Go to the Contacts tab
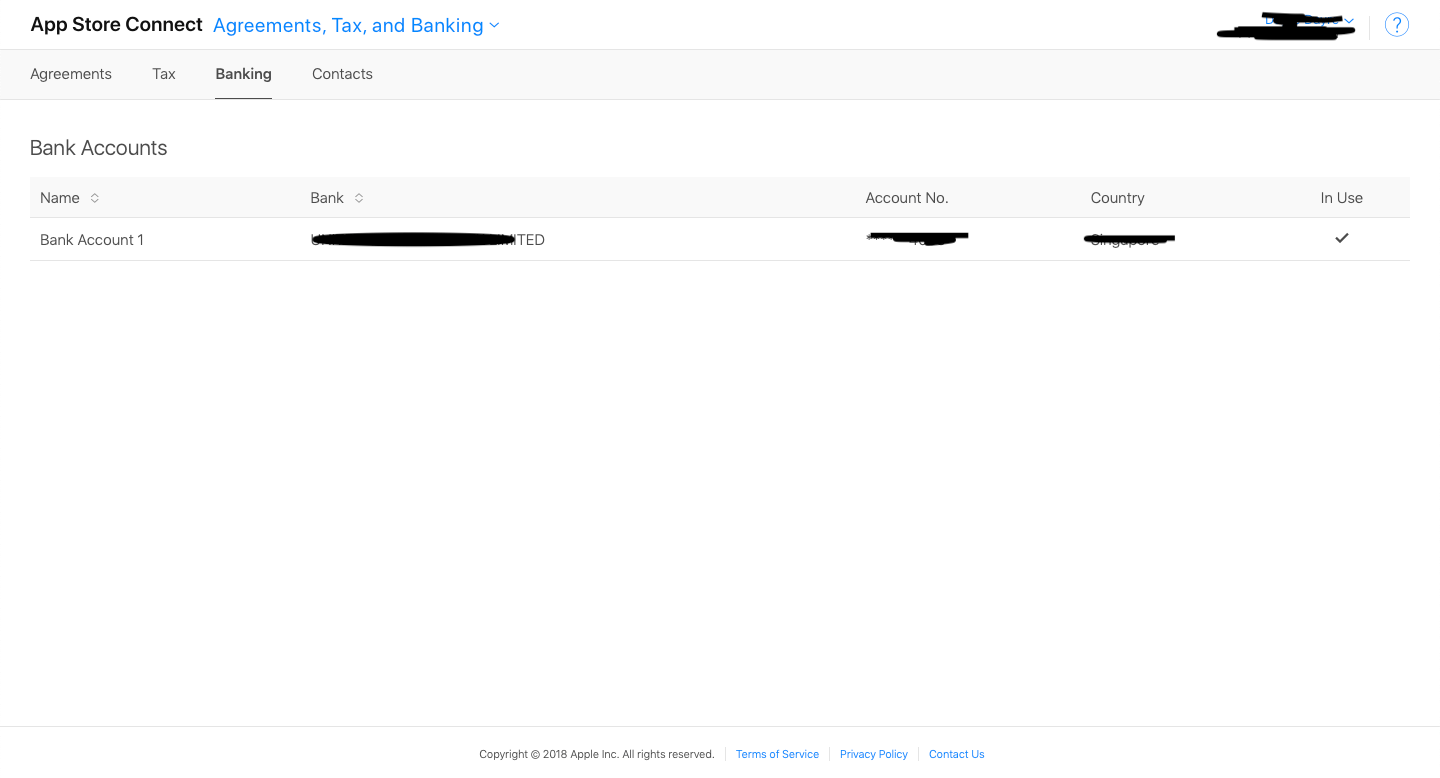The height and width of the screenshot is (778, 1440). (x=342, y=73)
